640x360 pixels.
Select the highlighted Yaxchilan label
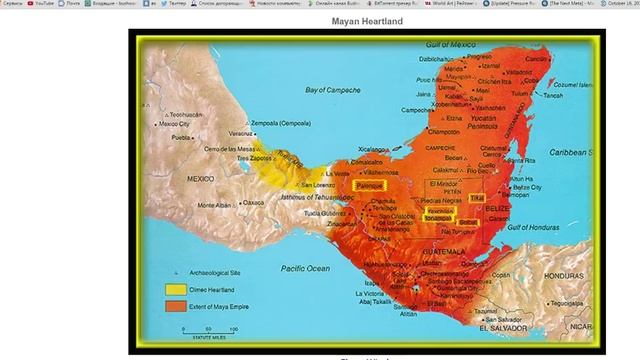(x=440, y=211)
